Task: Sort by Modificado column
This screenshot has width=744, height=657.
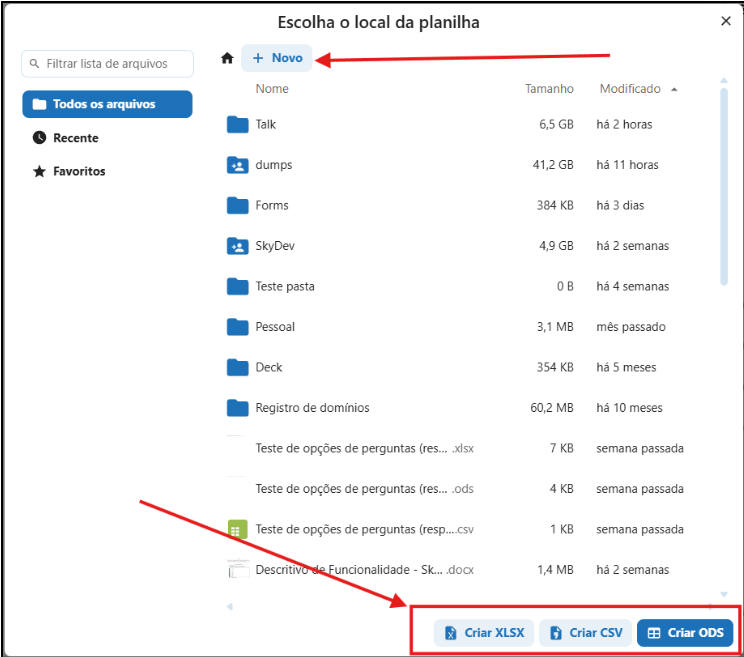Action: pos(630,89)
